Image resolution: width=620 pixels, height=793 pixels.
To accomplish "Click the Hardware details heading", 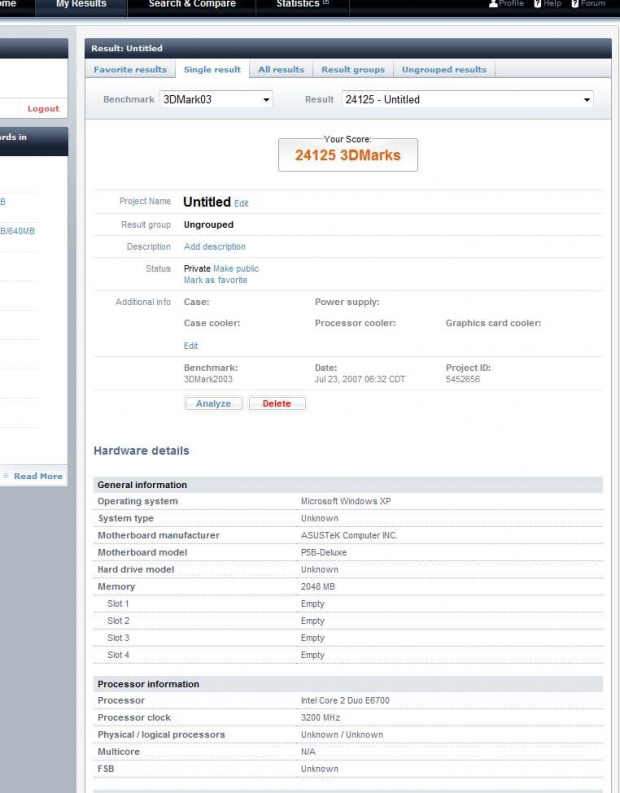I will click(142, 451).
